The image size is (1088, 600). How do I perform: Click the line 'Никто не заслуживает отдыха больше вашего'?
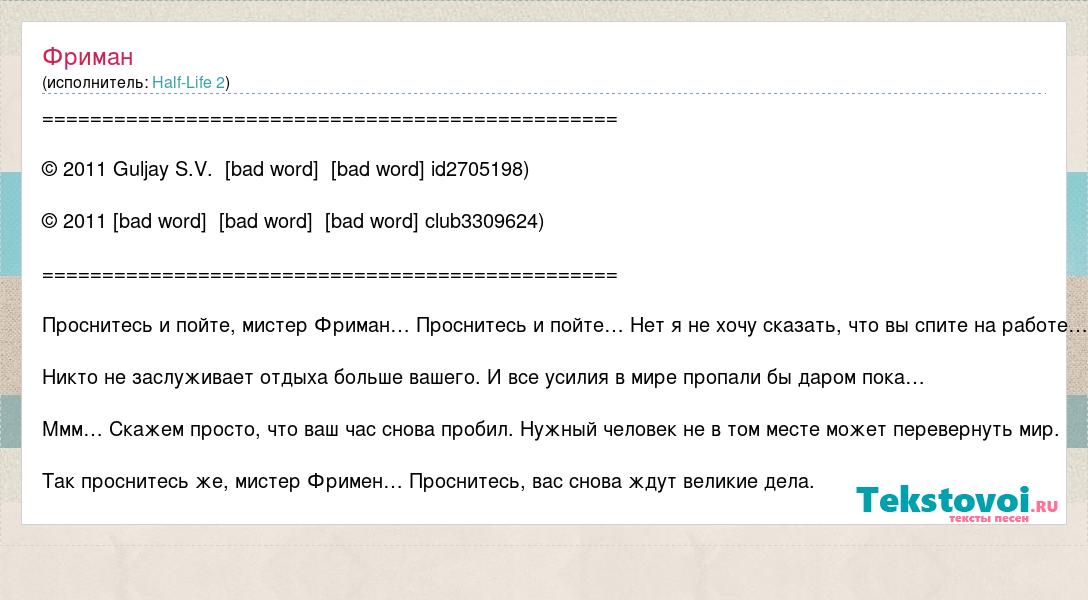[x=483, y=377]
